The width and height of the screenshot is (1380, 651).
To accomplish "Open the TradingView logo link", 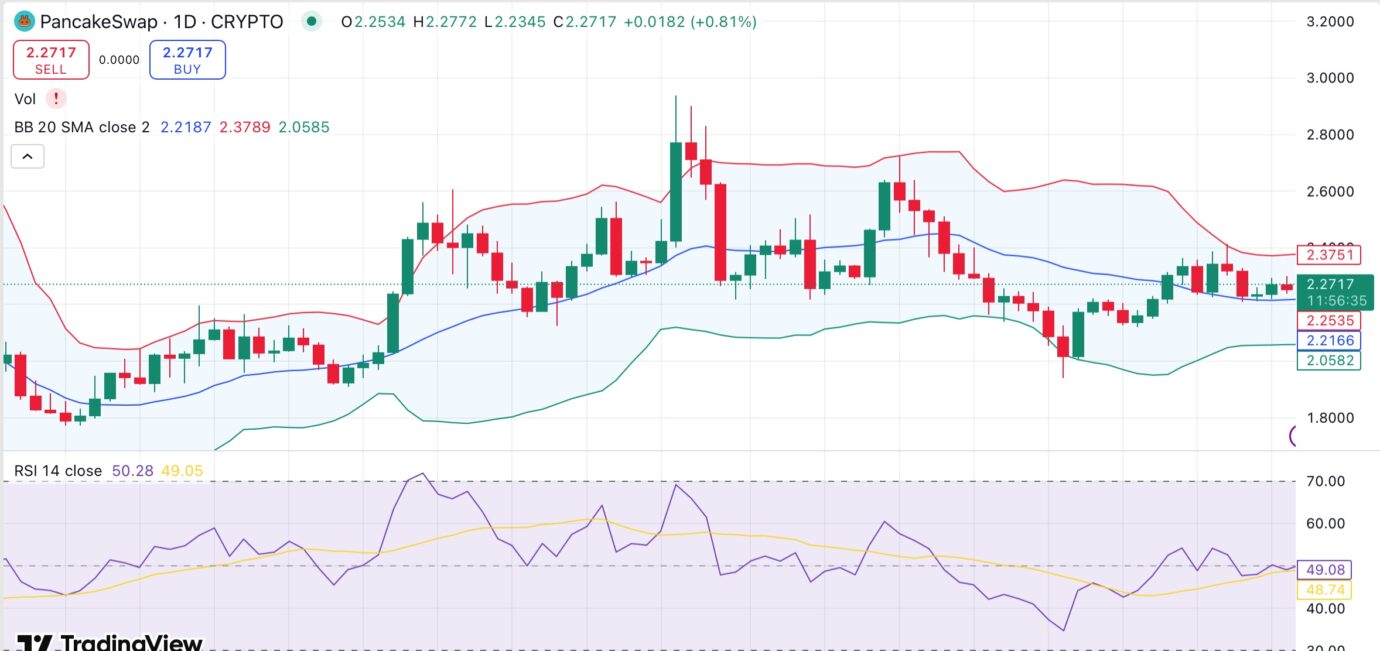I will tap(110, 642).
